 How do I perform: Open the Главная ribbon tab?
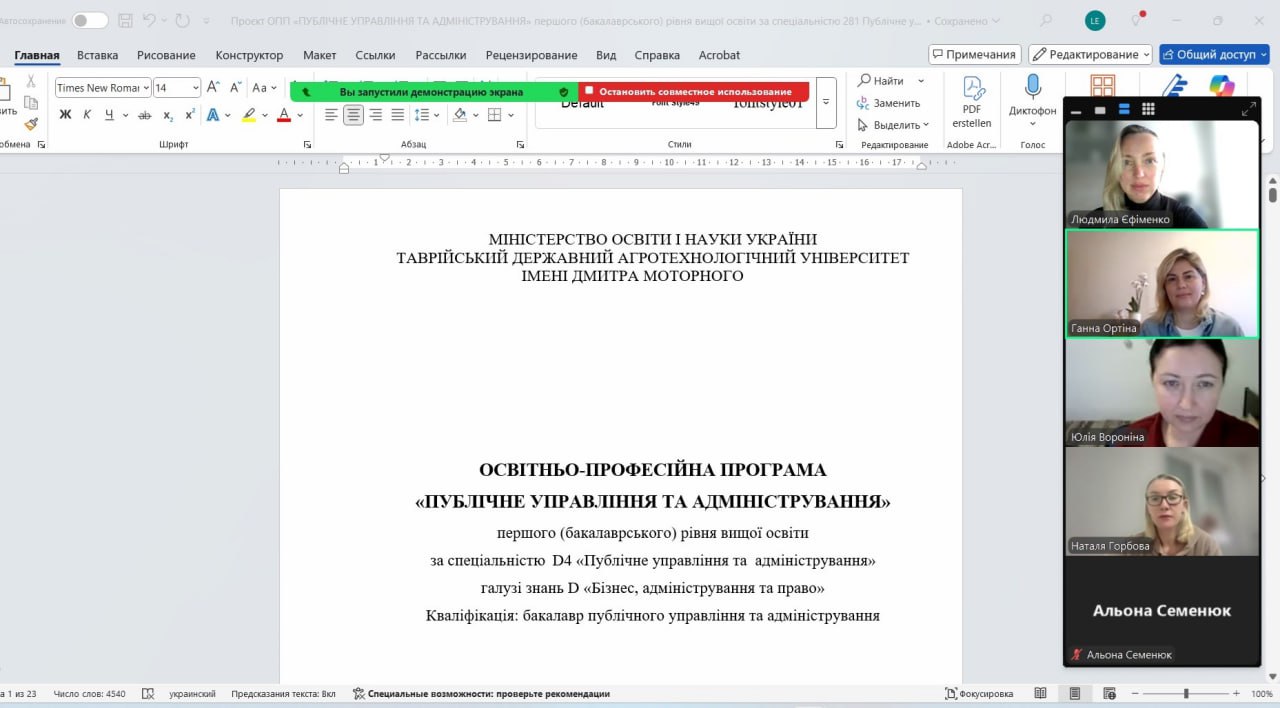coord(37,55)
